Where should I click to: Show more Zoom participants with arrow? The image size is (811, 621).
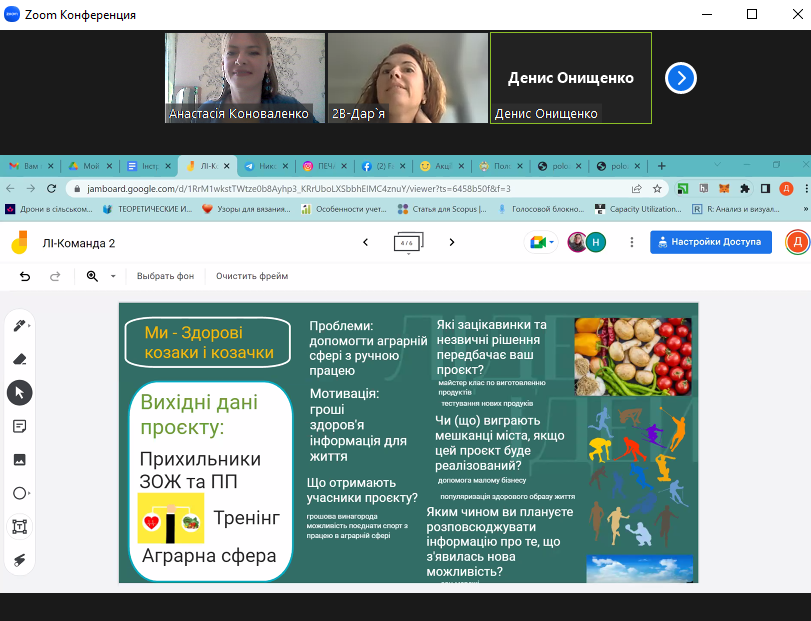[x=681, y=78]
